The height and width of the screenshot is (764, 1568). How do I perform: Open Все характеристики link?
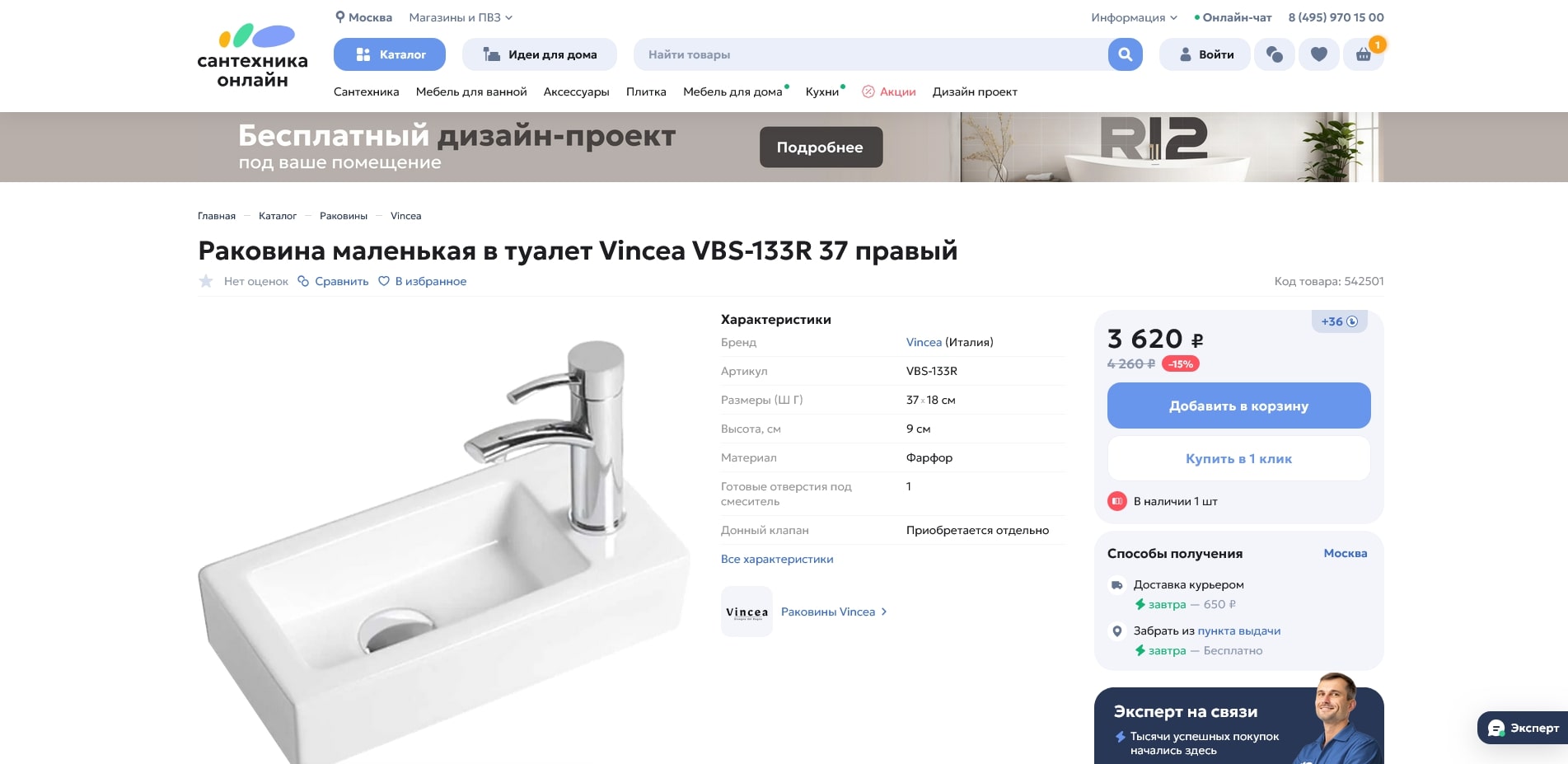[777, 559]
